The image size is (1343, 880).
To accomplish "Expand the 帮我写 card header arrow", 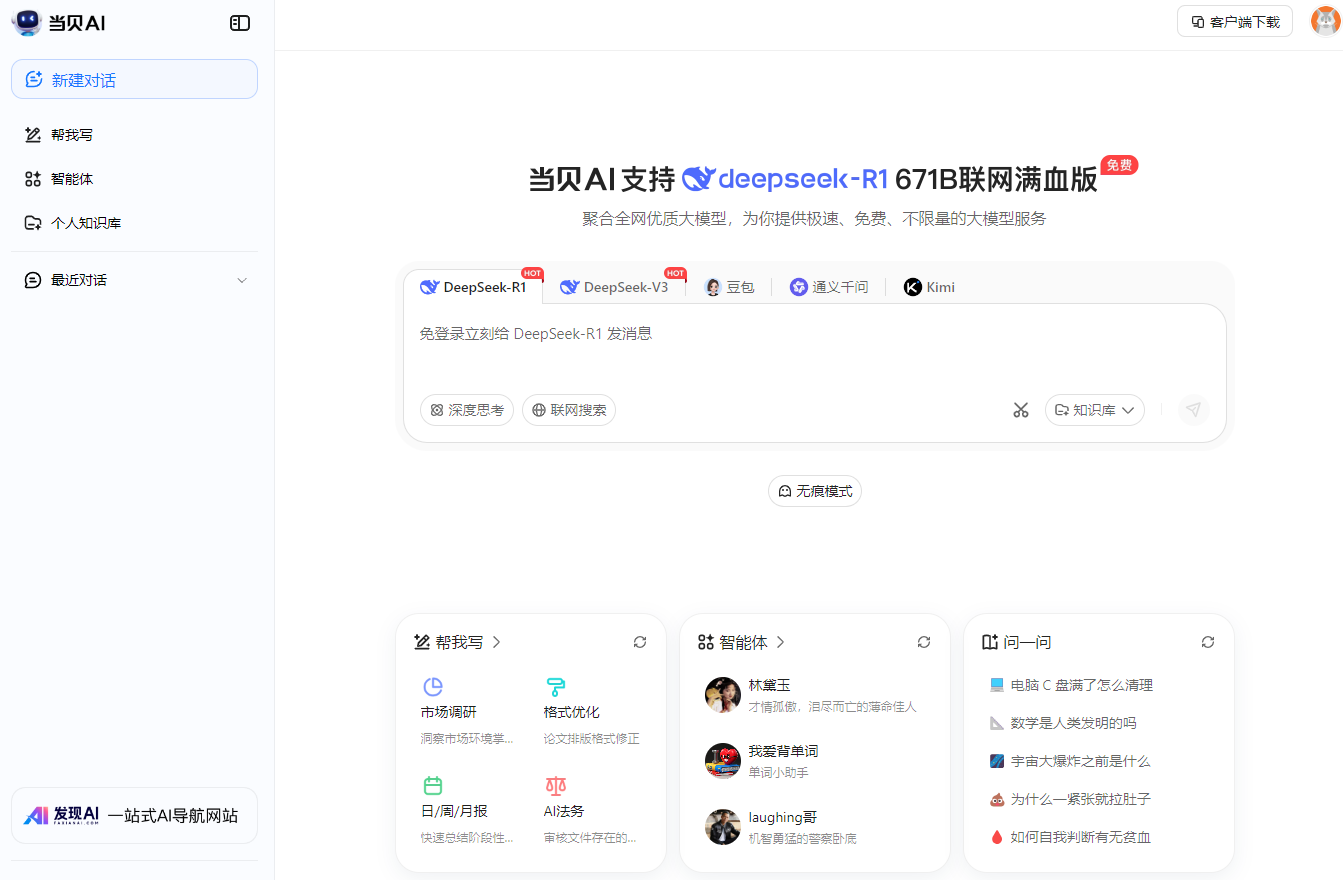I will pyautogui.click(x=497, y=642).
